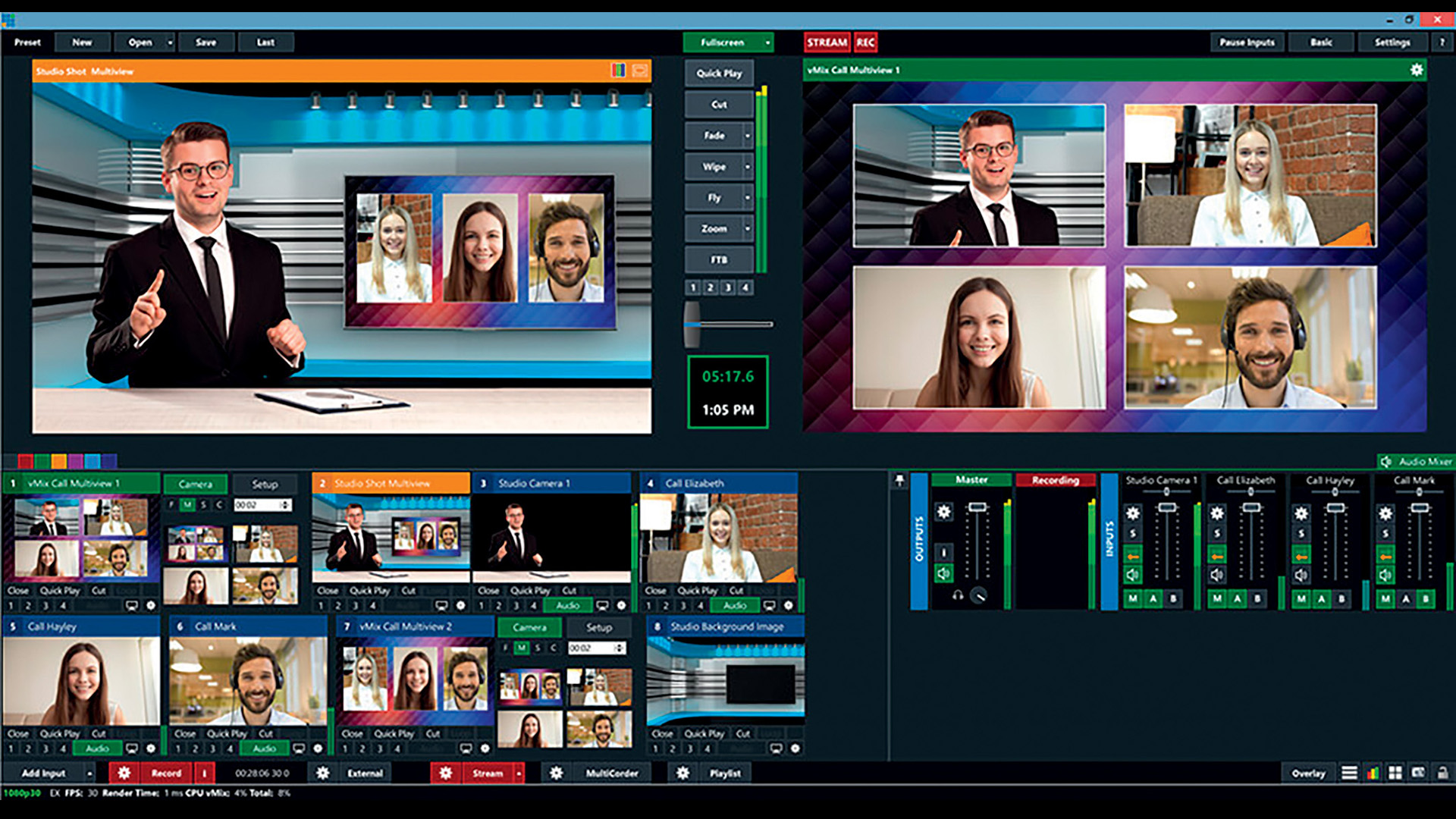Screen dimensions: 1456x819
Task: Switch input 1 to the Camera tab
Action: [x=196, y=483]
